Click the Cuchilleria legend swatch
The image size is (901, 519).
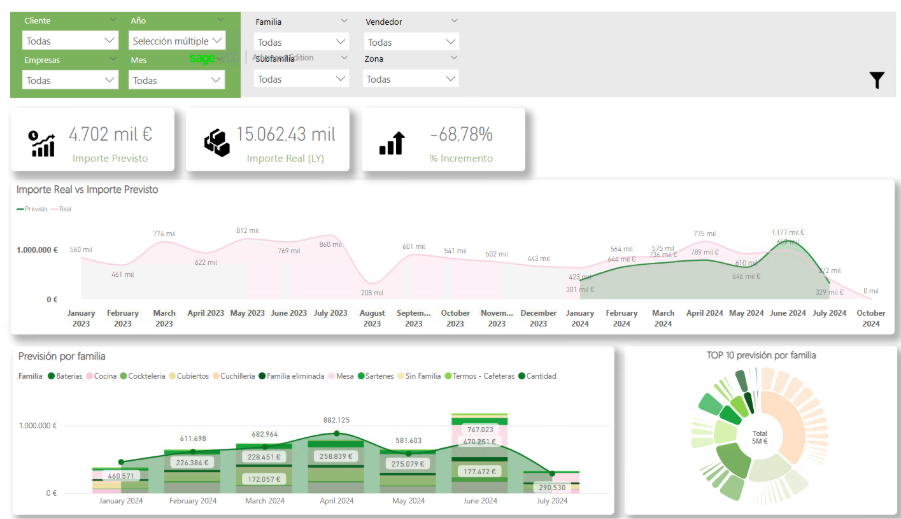215,376
